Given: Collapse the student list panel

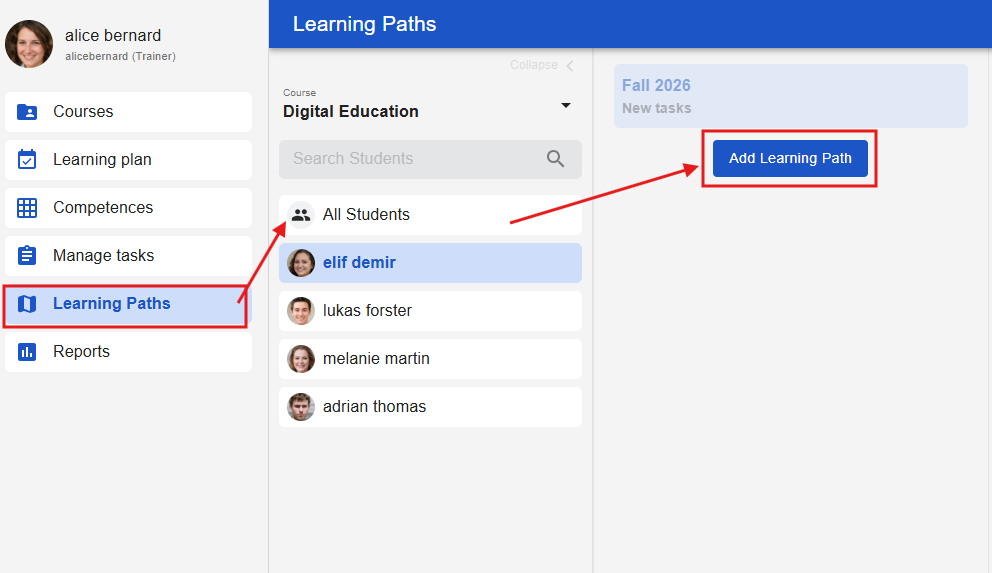Looking at the screenshot, I should pyautogui.click(x=543, y=65).
